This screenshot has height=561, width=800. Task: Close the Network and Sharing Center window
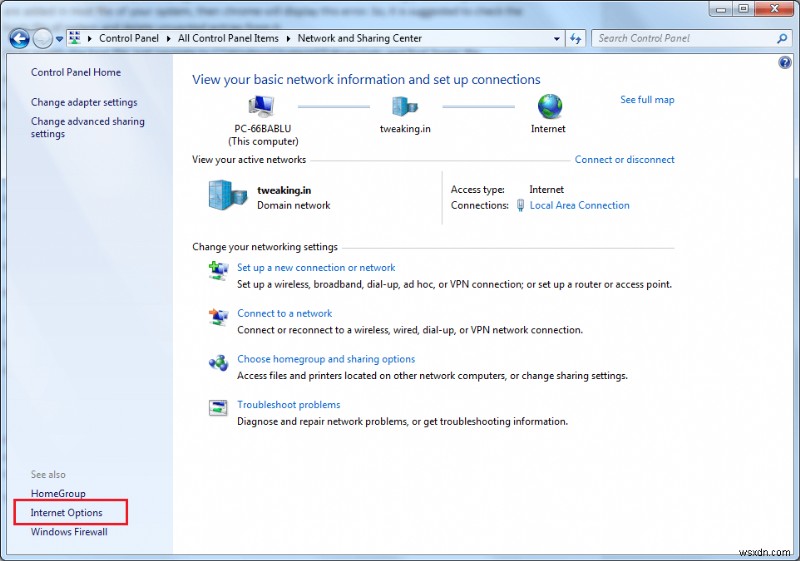[x=774, y=9]
